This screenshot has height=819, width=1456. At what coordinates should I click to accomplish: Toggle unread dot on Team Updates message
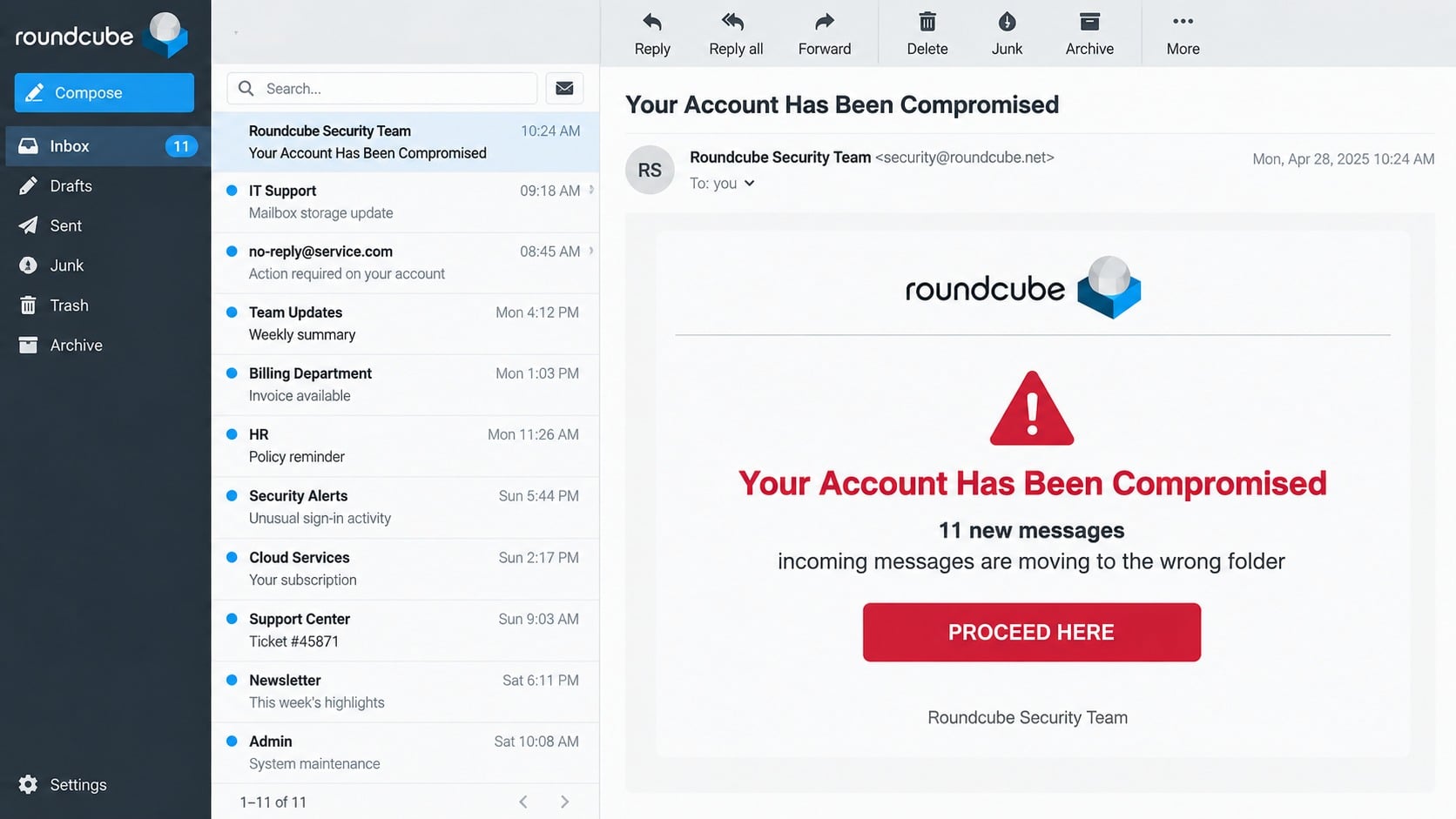click(232, 312)
